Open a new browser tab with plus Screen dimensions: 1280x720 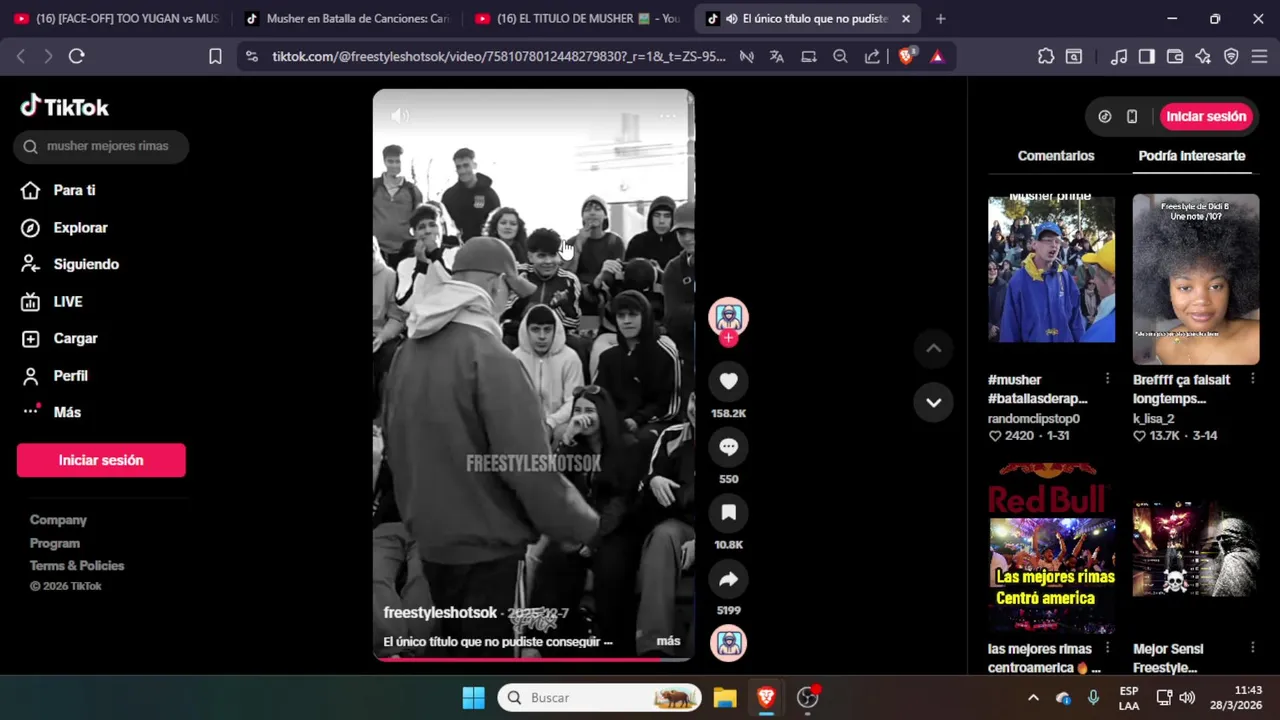[x=940, y=18]
